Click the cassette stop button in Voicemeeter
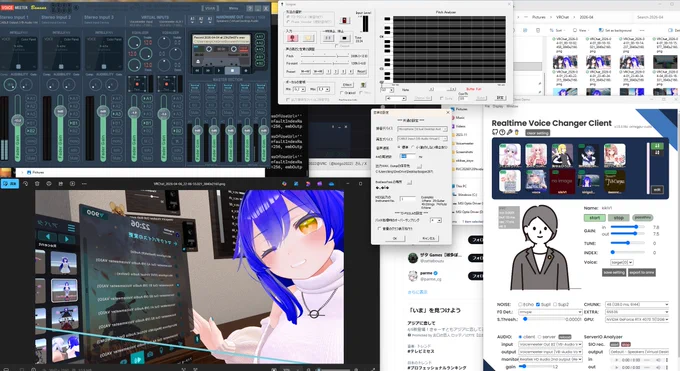The image size is (680, 371). coord(232,70)
